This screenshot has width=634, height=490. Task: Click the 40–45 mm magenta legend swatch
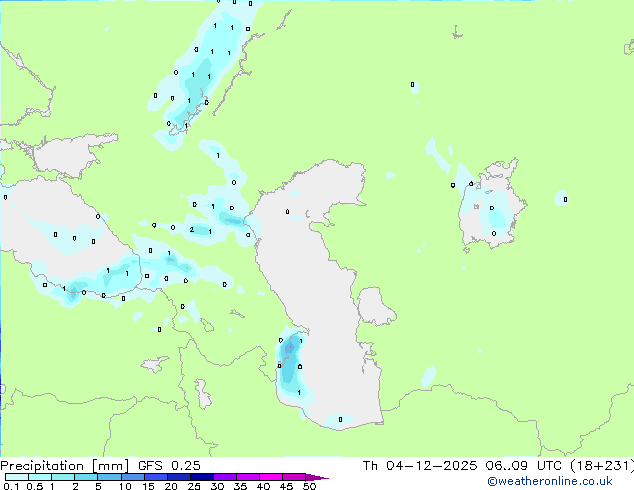[271, 477]
